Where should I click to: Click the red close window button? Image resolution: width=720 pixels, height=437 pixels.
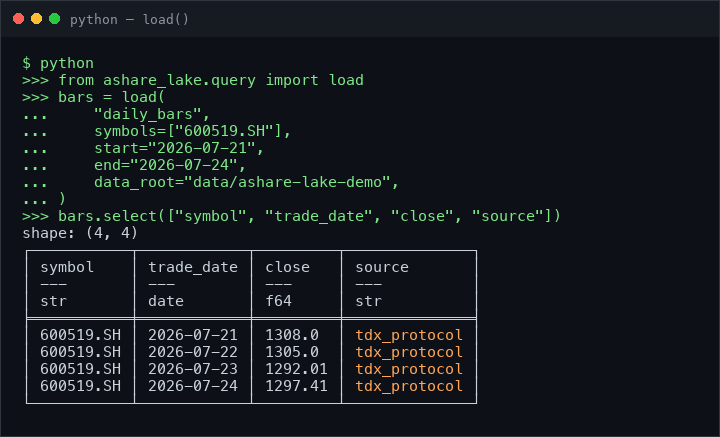click(18, 19)
